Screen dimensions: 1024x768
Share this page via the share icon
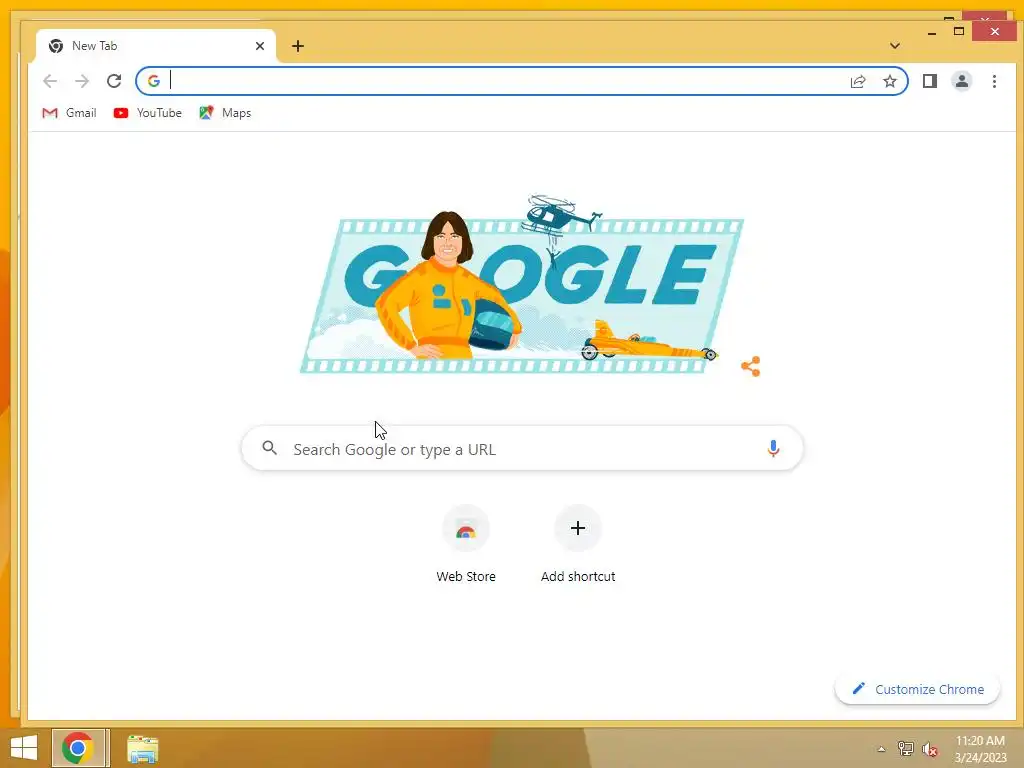[x=857, y=81]
